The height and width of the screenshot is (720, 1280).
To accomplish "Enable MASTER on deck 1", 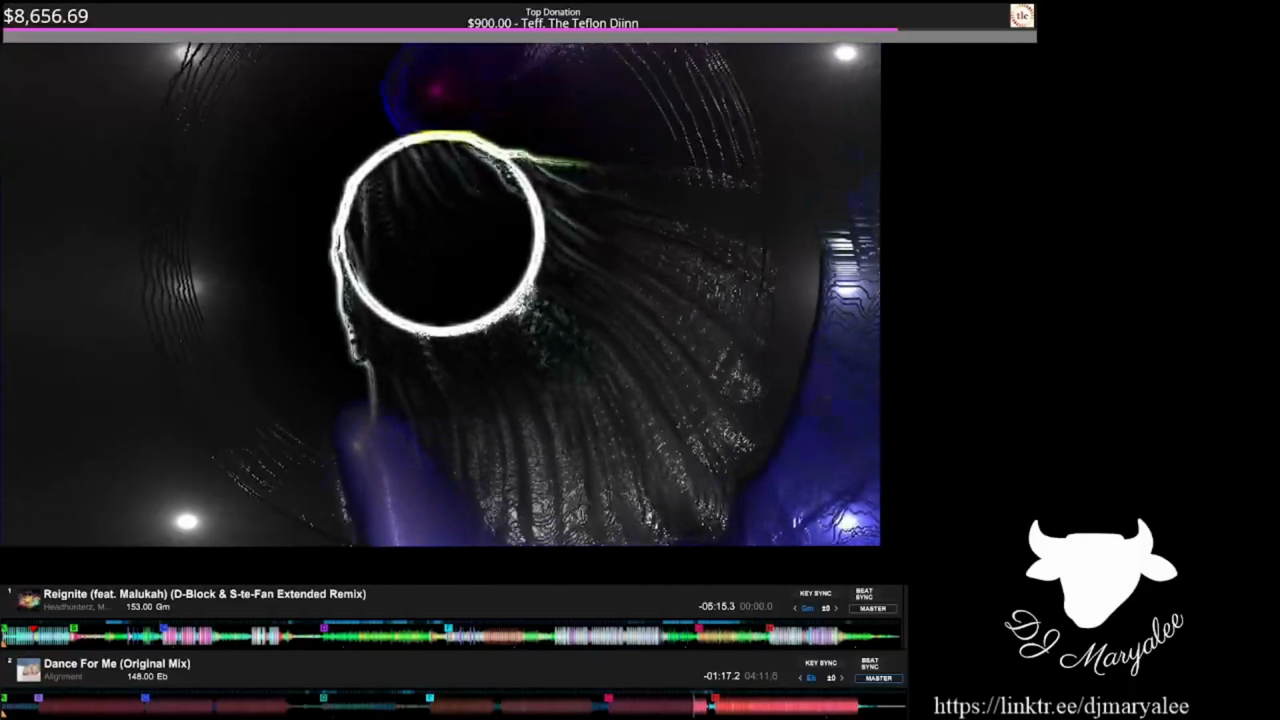I will click(872, 608).
